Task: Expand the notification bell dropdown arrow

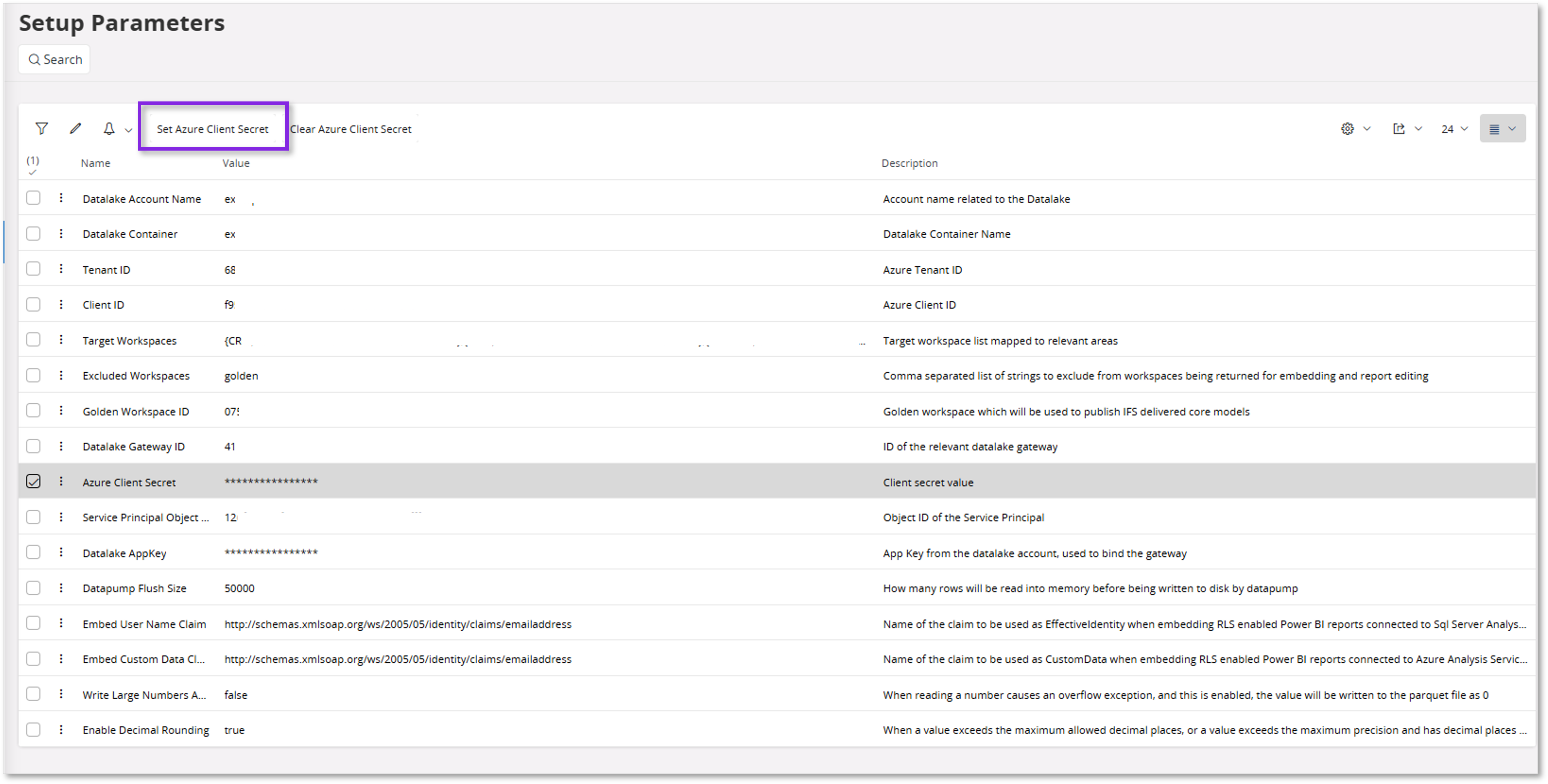Action: [x=128, y=130]
